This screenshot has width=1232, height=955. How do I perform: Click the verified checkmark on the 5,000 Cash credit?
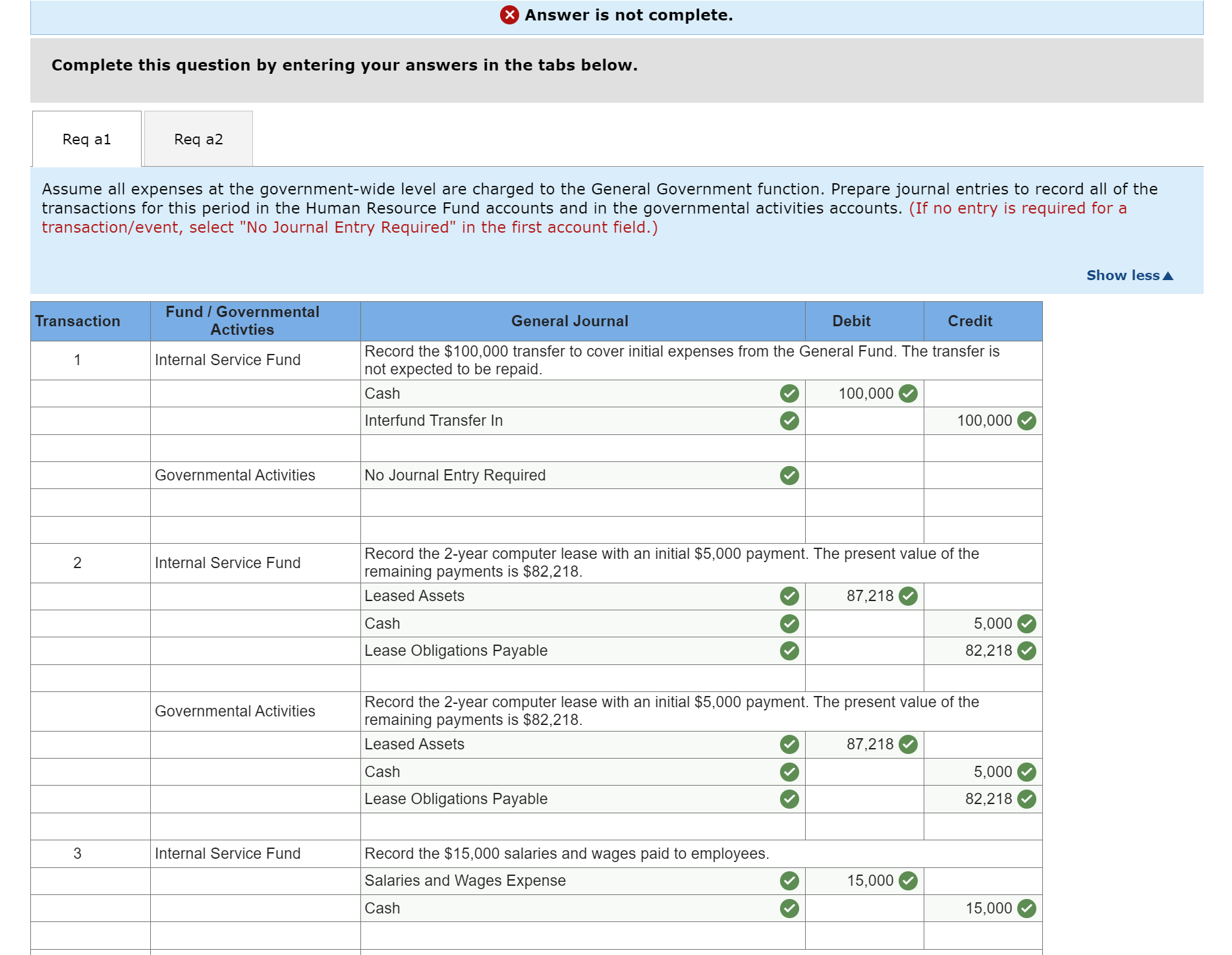tap(1026, 623)
